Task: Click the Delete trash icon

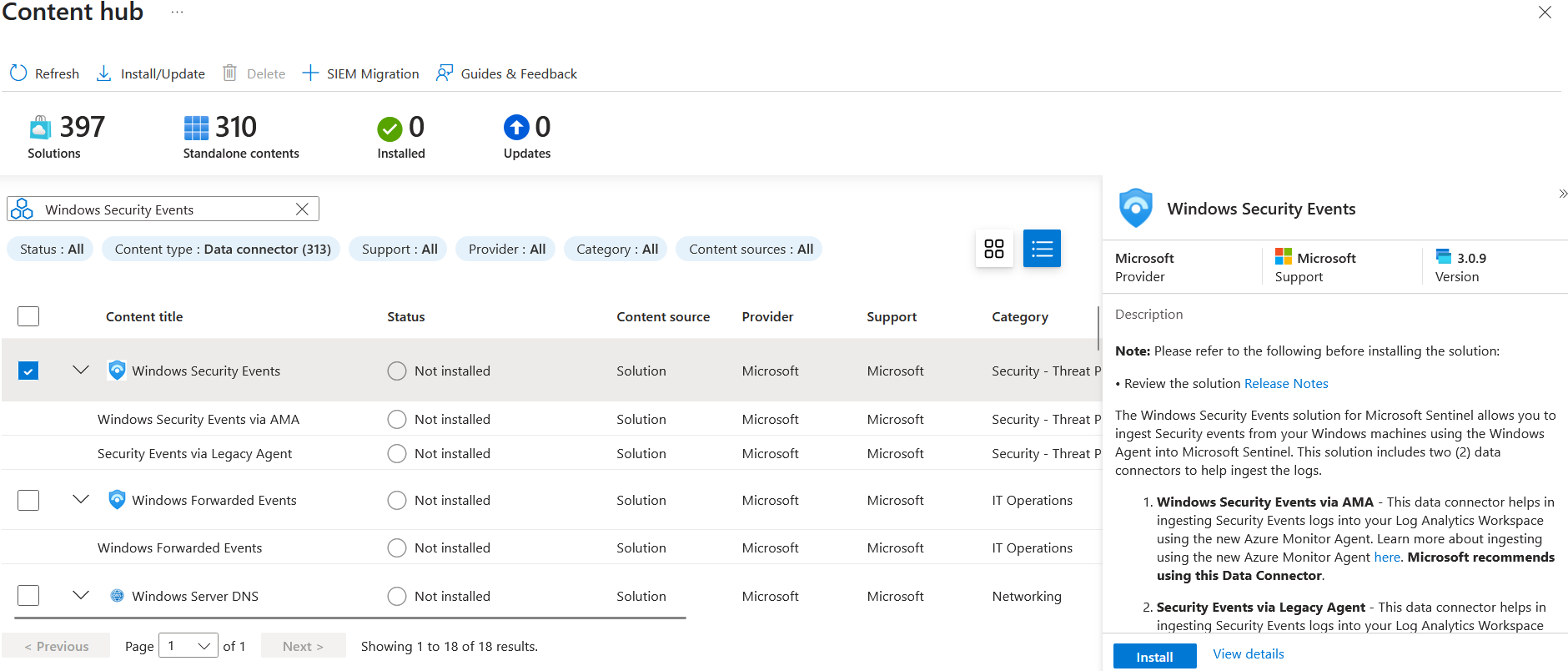Action: [x=229, y=73]
